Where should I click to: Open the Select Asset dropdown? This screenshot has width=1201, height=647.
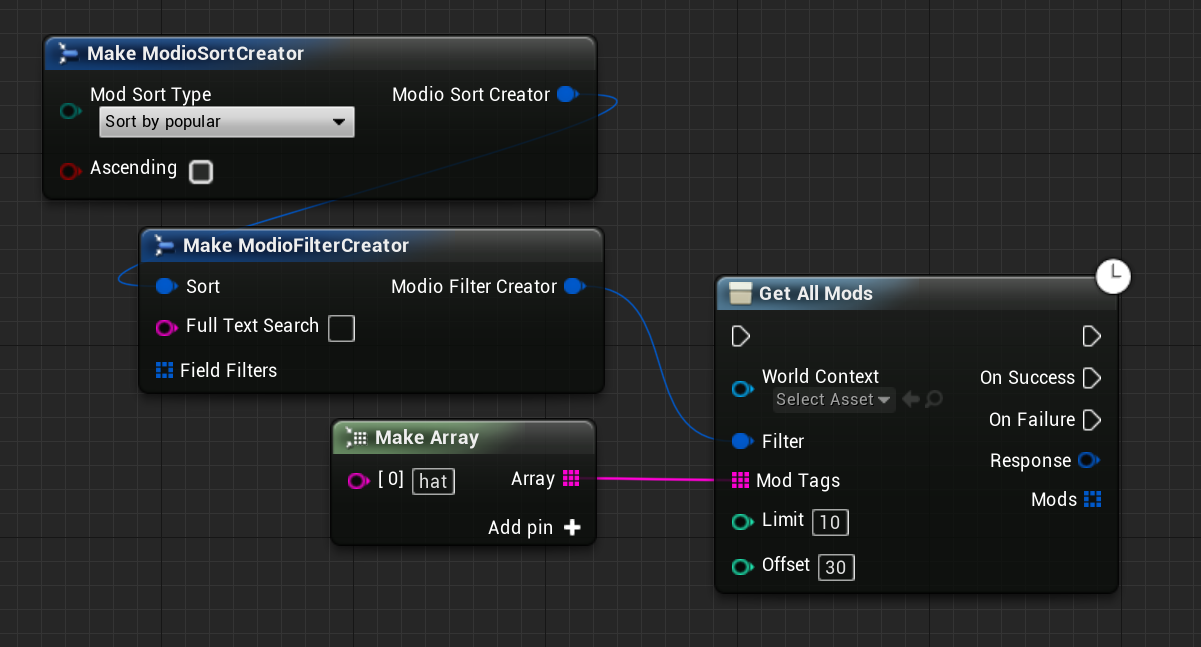pyautogui.click(x=833, y=399)
